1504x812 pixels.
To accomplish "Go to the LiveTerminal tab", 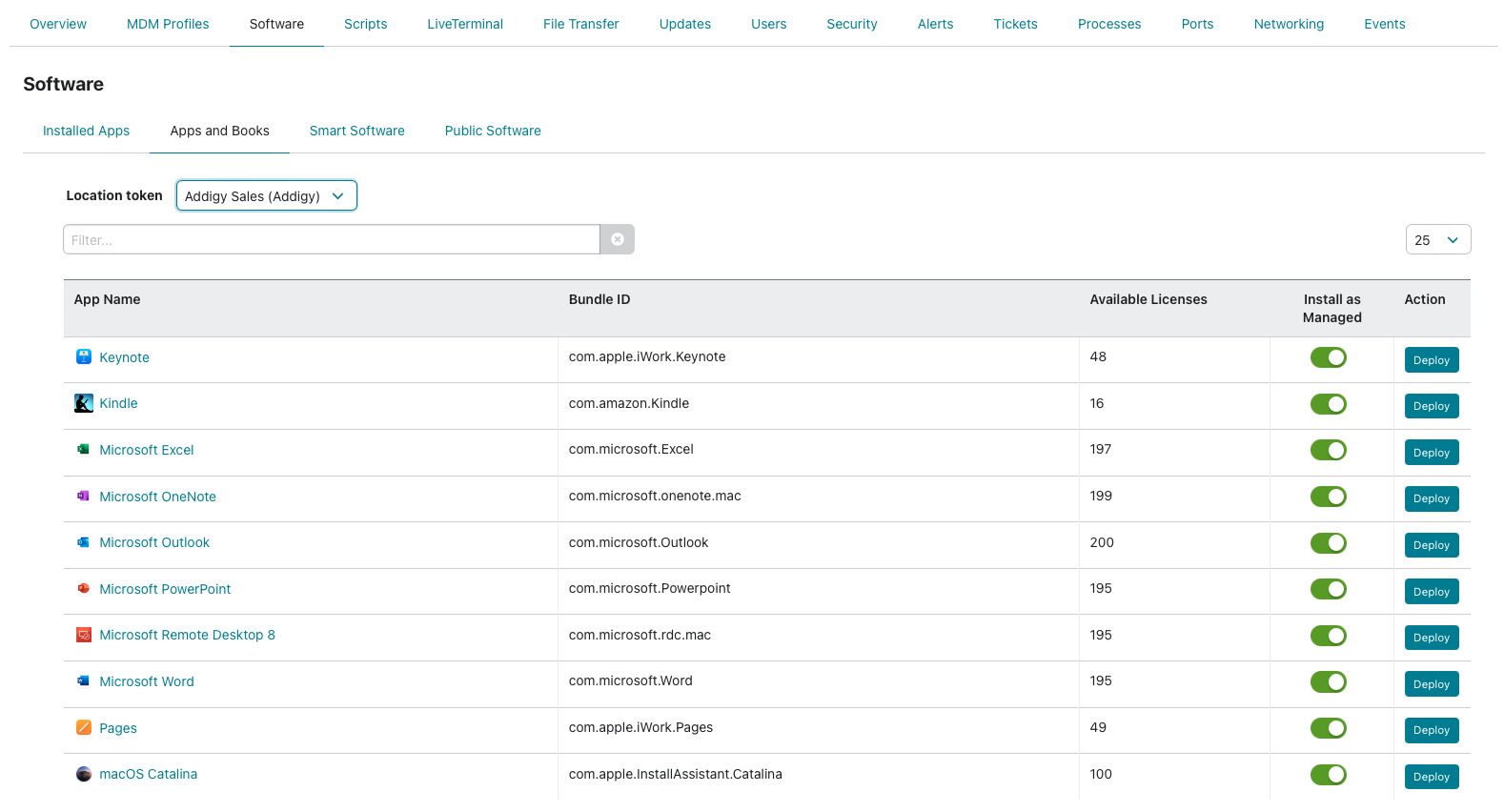I will 465,24.
